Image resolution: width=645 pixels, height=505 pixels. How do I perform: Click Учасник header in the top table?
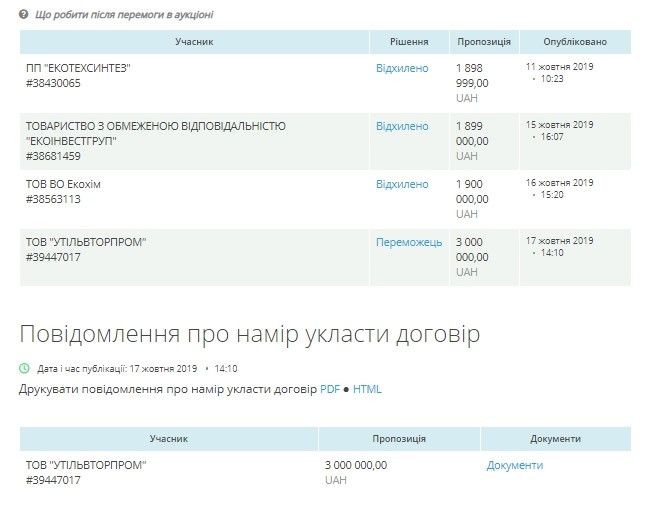click(x=194, y=42)
